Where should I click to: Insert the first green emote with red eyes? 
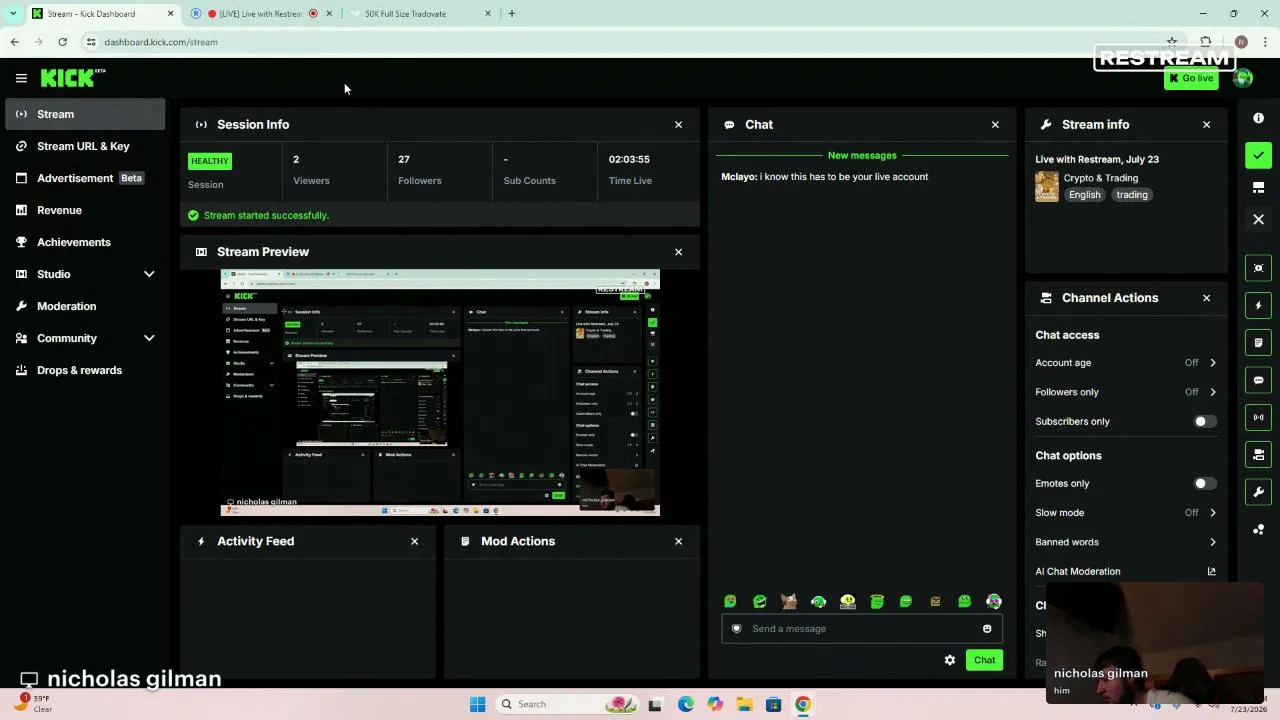click(730, 602)
